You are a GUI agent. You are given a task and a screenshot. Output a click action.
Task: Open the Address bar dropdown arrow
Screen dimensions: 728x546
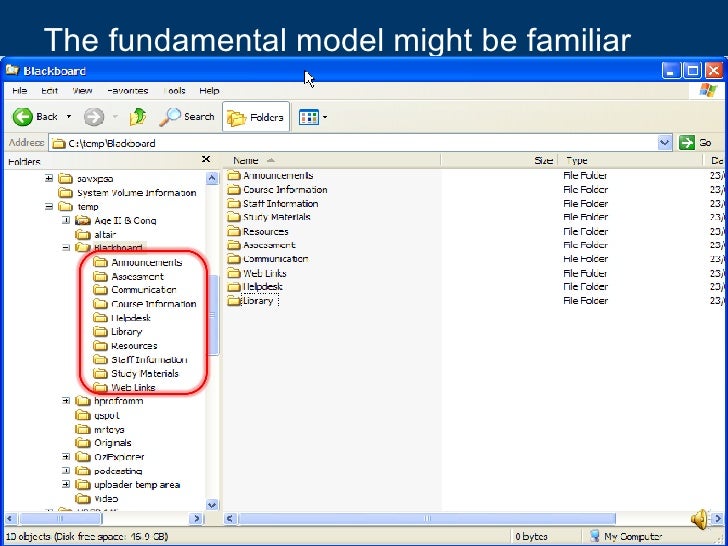coord(665,143)
